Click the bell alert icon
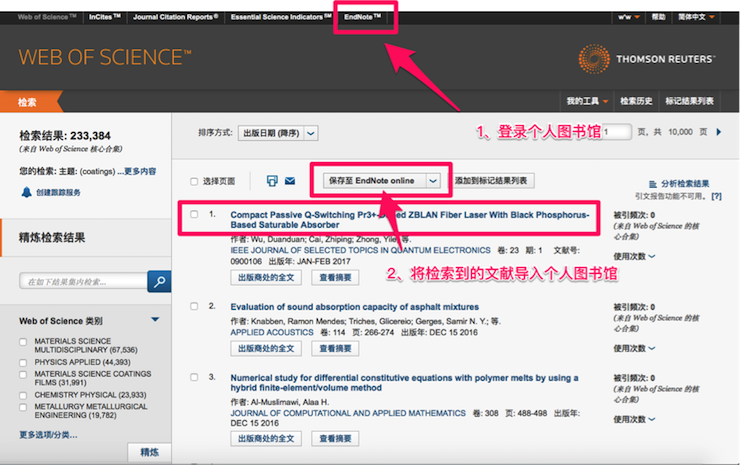Screen dimensions: 740x465 (26, 192)
